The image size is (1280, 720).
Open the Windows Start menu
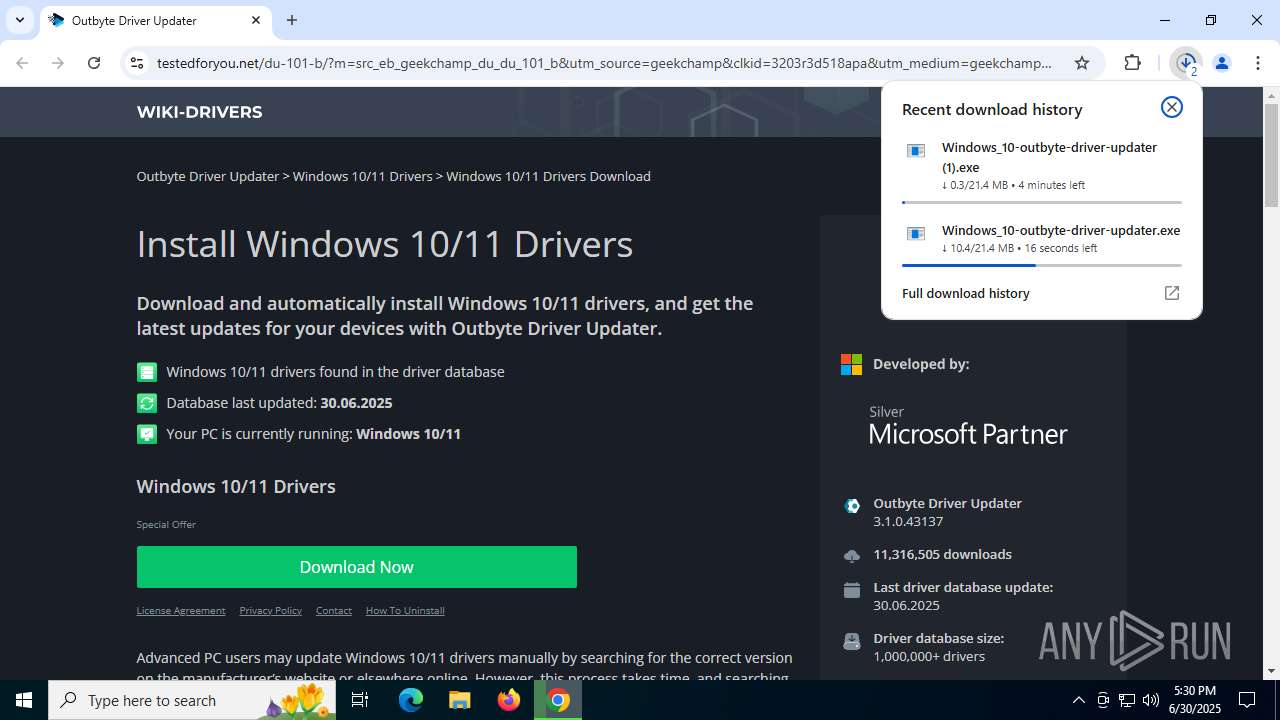[x=24, y=700]
